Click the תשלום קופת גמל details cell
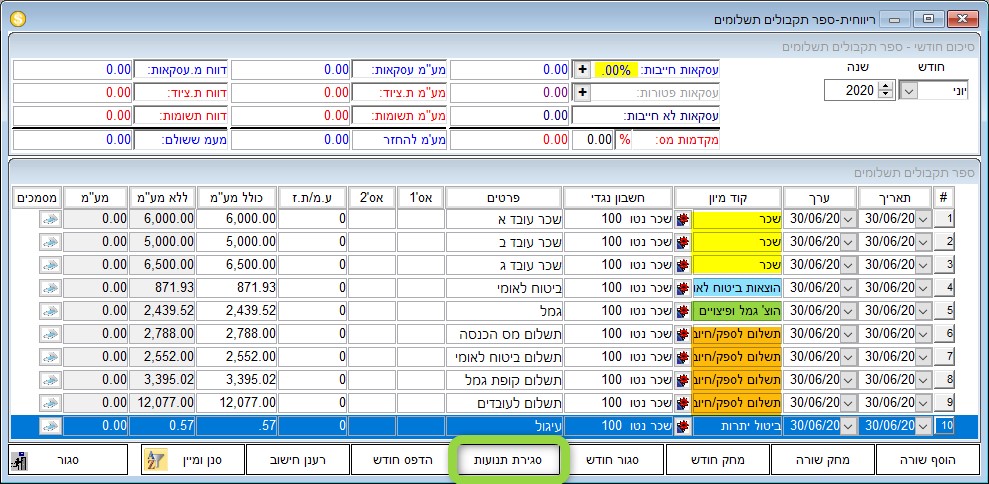This screenshot has height=484, width=989. click(x=503, y=380)
